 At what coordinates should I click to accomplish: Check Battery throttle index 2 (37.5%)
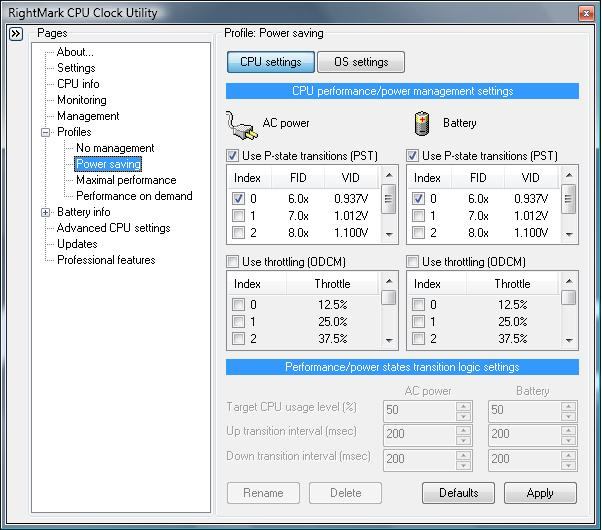click(x=418, y=338)
